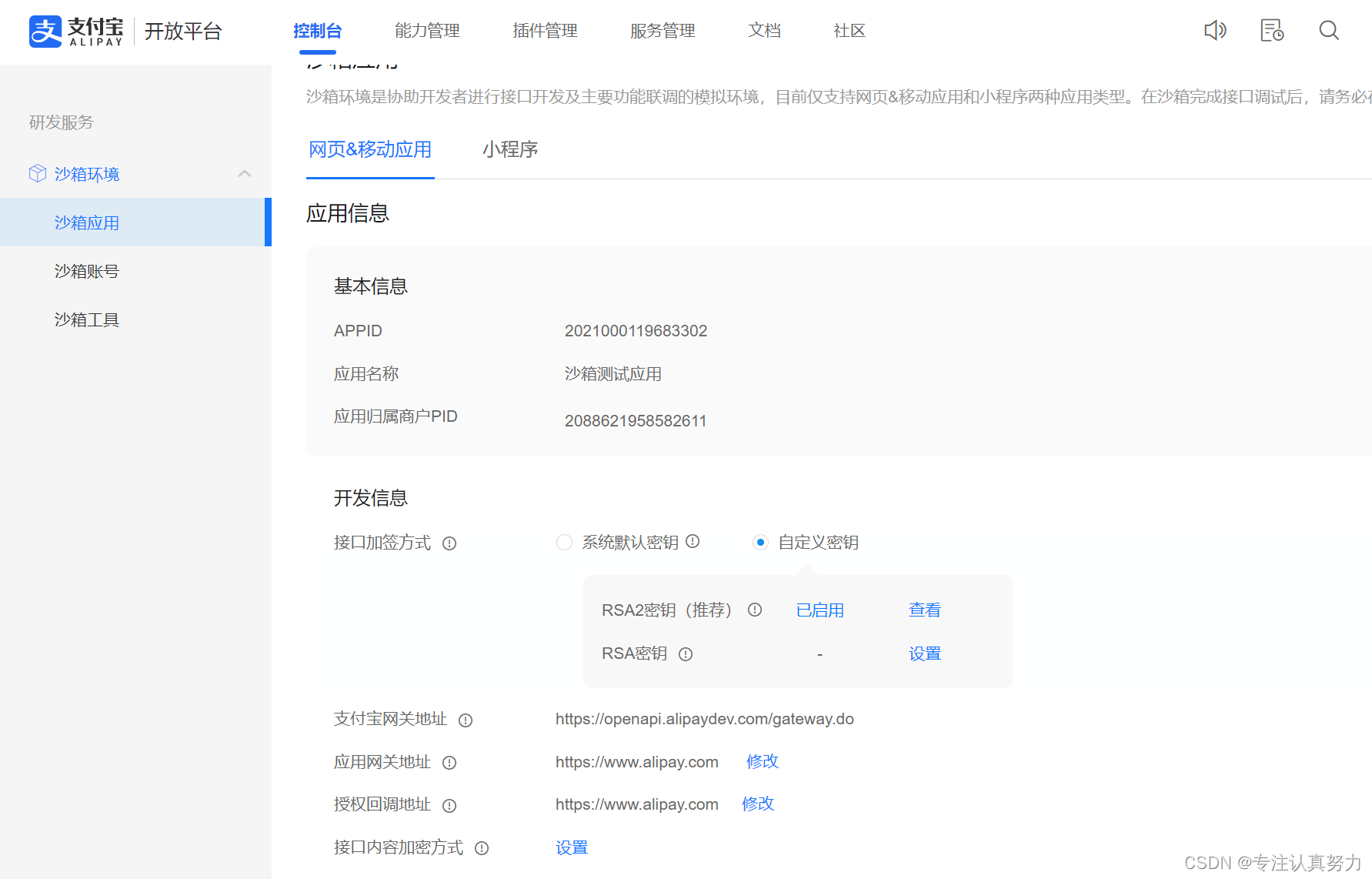
Task: Click info icon next to 系统默认密钥
Action: click(x=693, y=541)
